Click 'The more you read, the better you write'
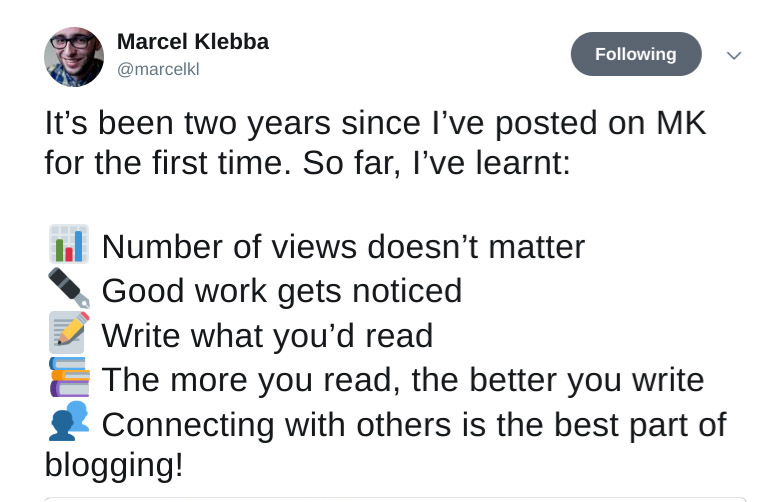 (402, 379)
